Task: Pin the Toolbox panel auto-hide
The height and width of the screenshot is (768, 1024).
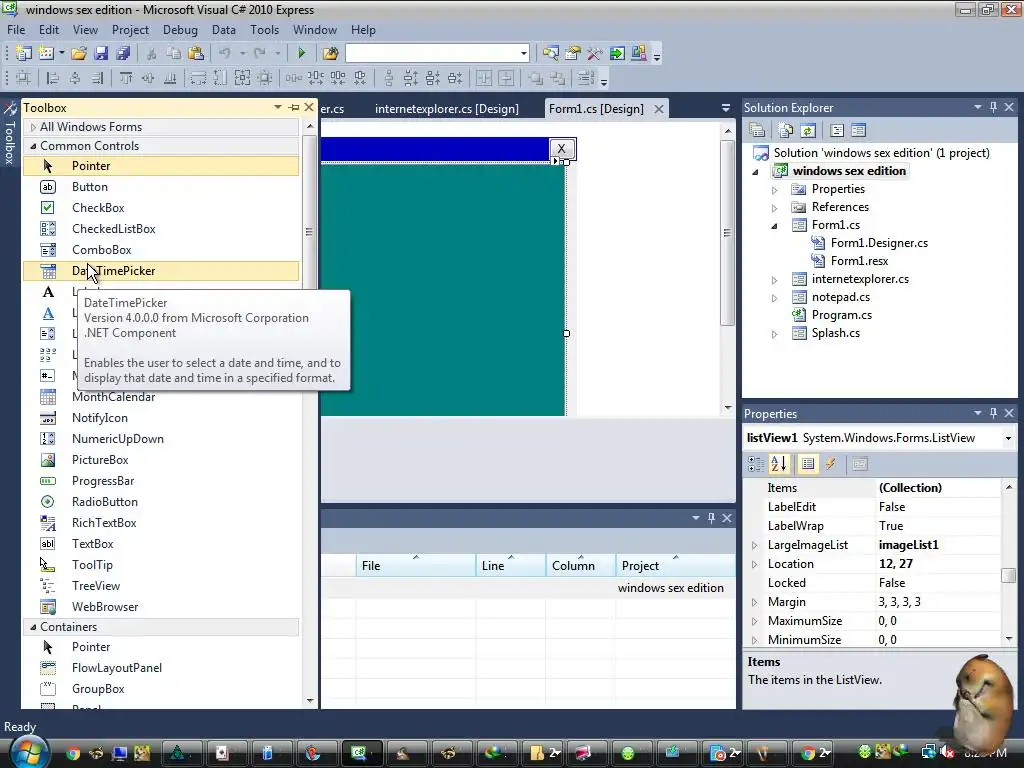Action: click(294, 107)
